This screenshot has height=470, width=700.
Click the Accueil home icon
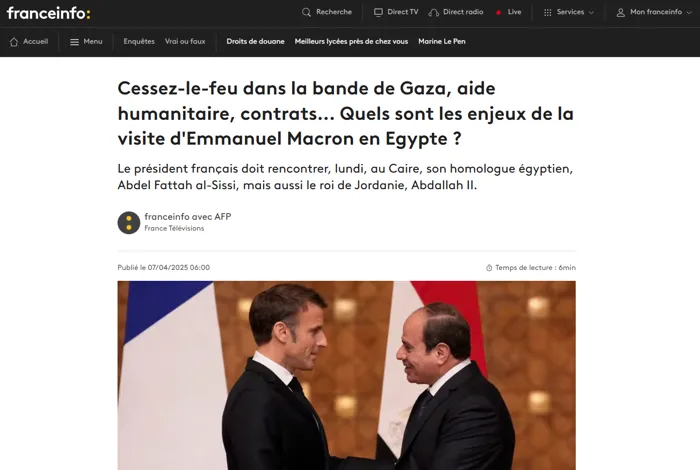tap(14, 42)
